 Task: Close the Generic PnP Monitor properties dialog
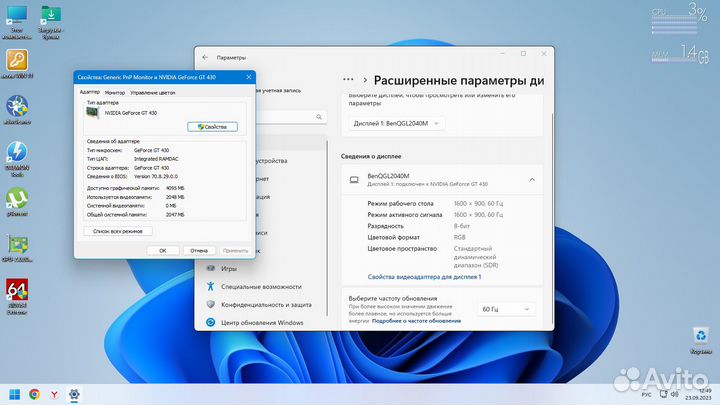(249, 77)
